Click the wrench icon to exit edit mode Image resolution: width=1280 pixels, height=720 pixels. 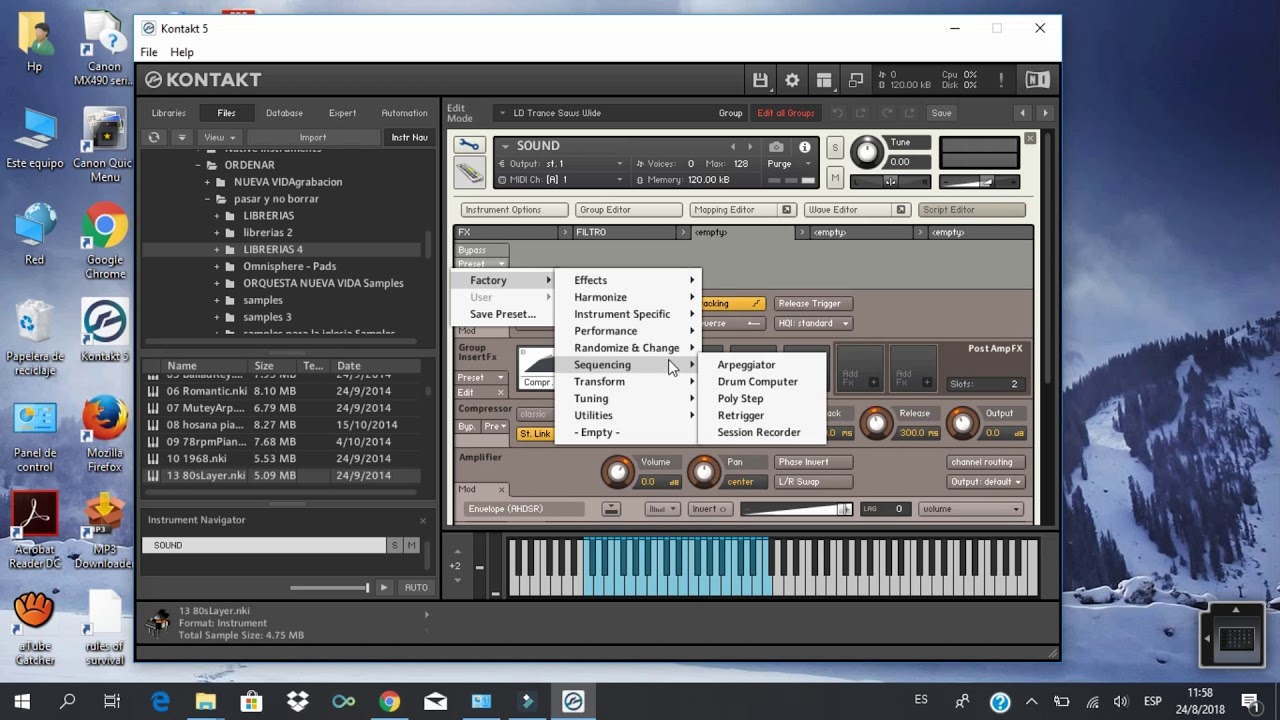point(469,146)
